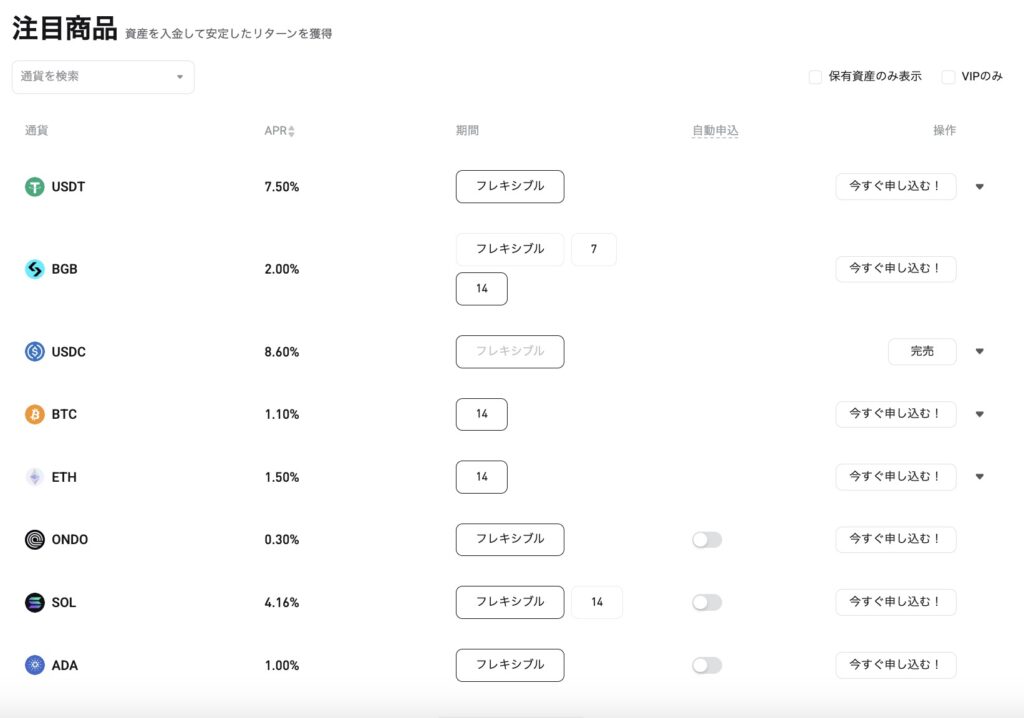
Task: Open the 通貨を検索 currency dropdown
Action: [103, 77]
